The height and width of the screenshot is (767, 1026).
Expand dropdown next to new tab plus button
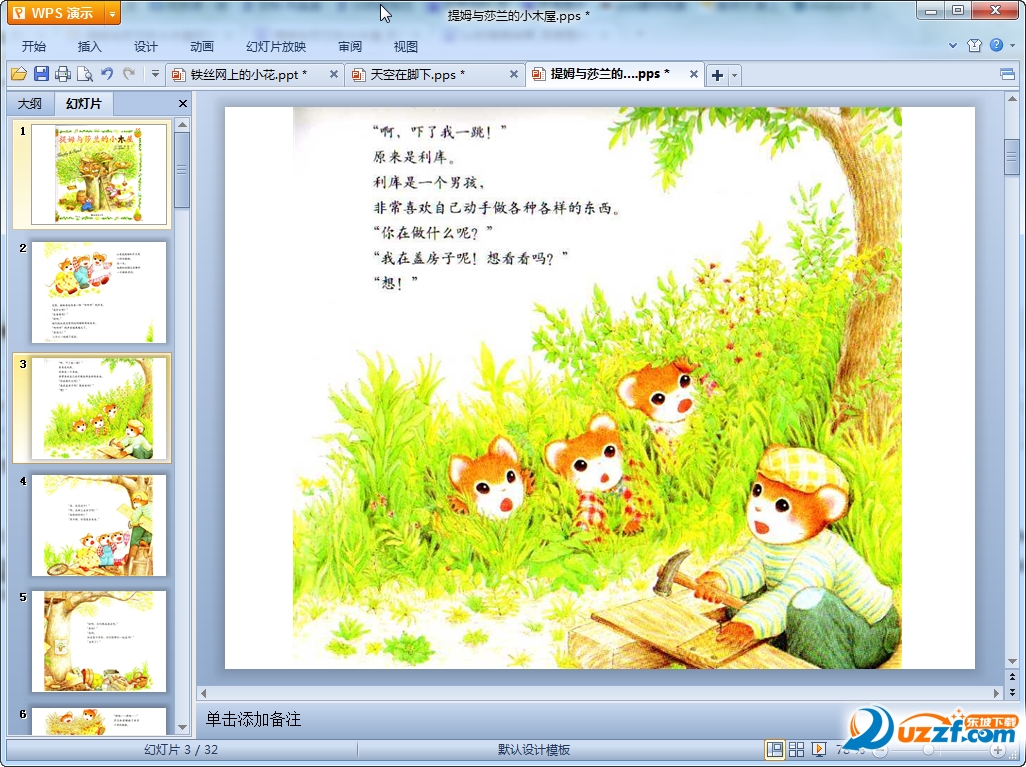(x=734, y=75)
